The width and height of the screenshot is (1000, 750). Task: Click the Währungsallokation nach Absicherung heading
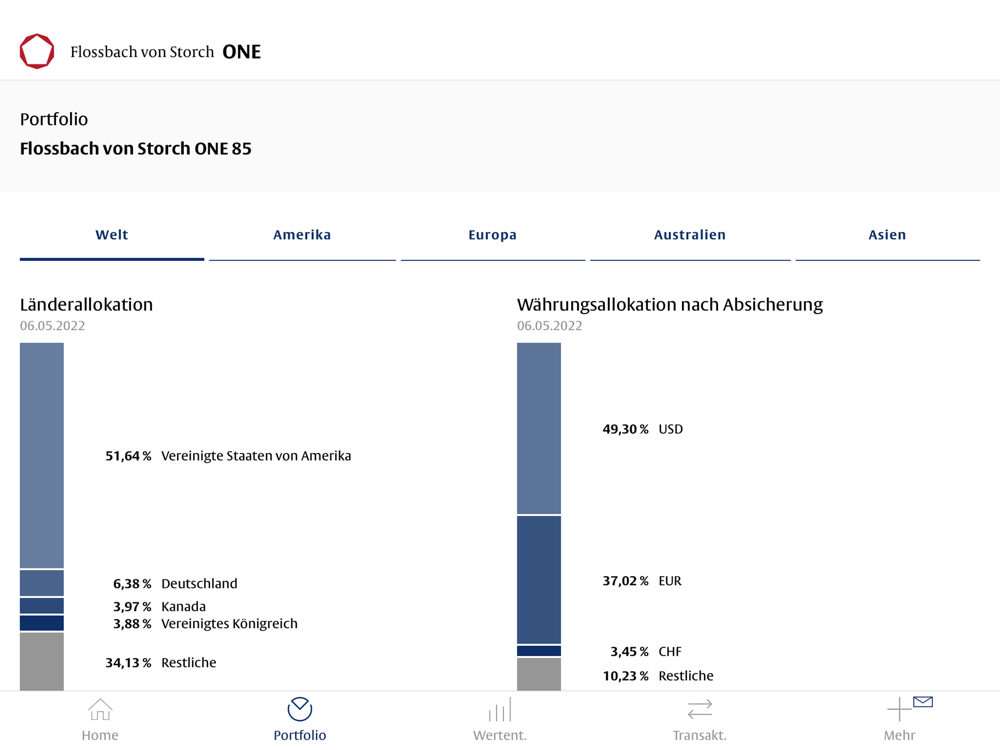click(670, 305)
